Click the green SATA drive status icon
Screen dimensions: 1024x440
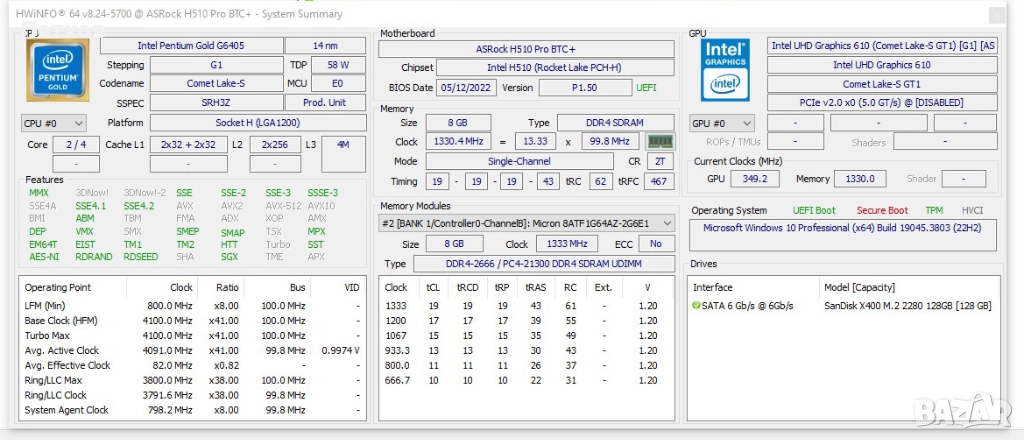pyautogui.click(x=696, y=305)
